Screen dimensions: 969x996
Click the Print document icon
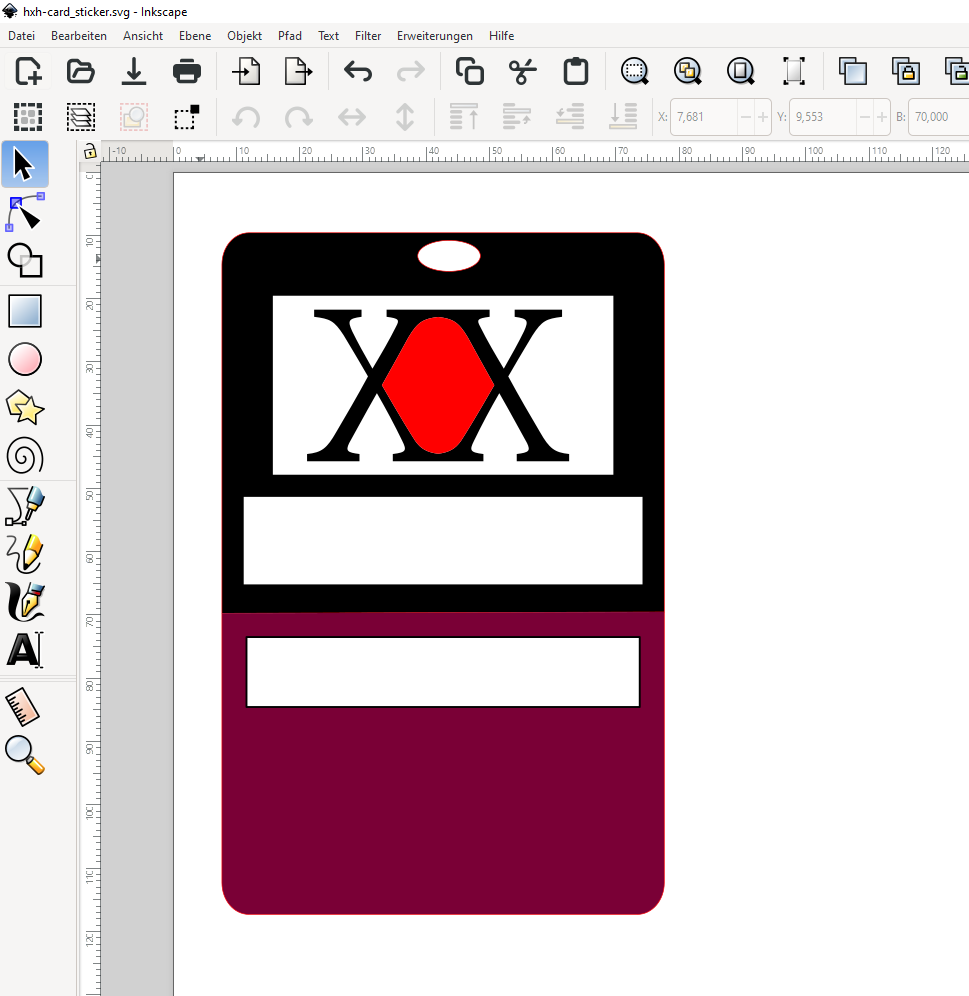[x=186, y=71]
